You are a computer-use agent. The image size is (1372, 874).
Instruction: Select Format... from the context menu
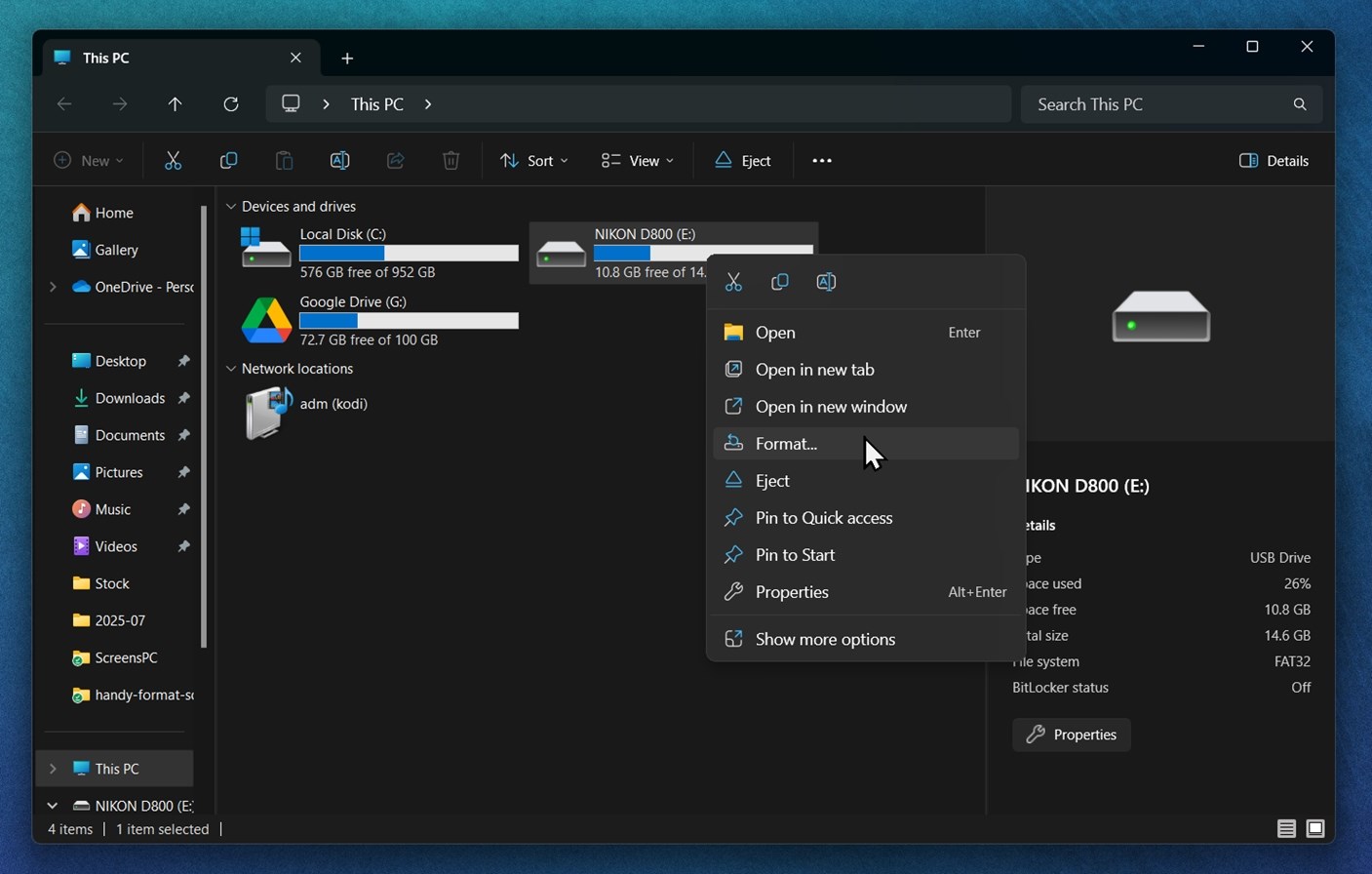786,444
